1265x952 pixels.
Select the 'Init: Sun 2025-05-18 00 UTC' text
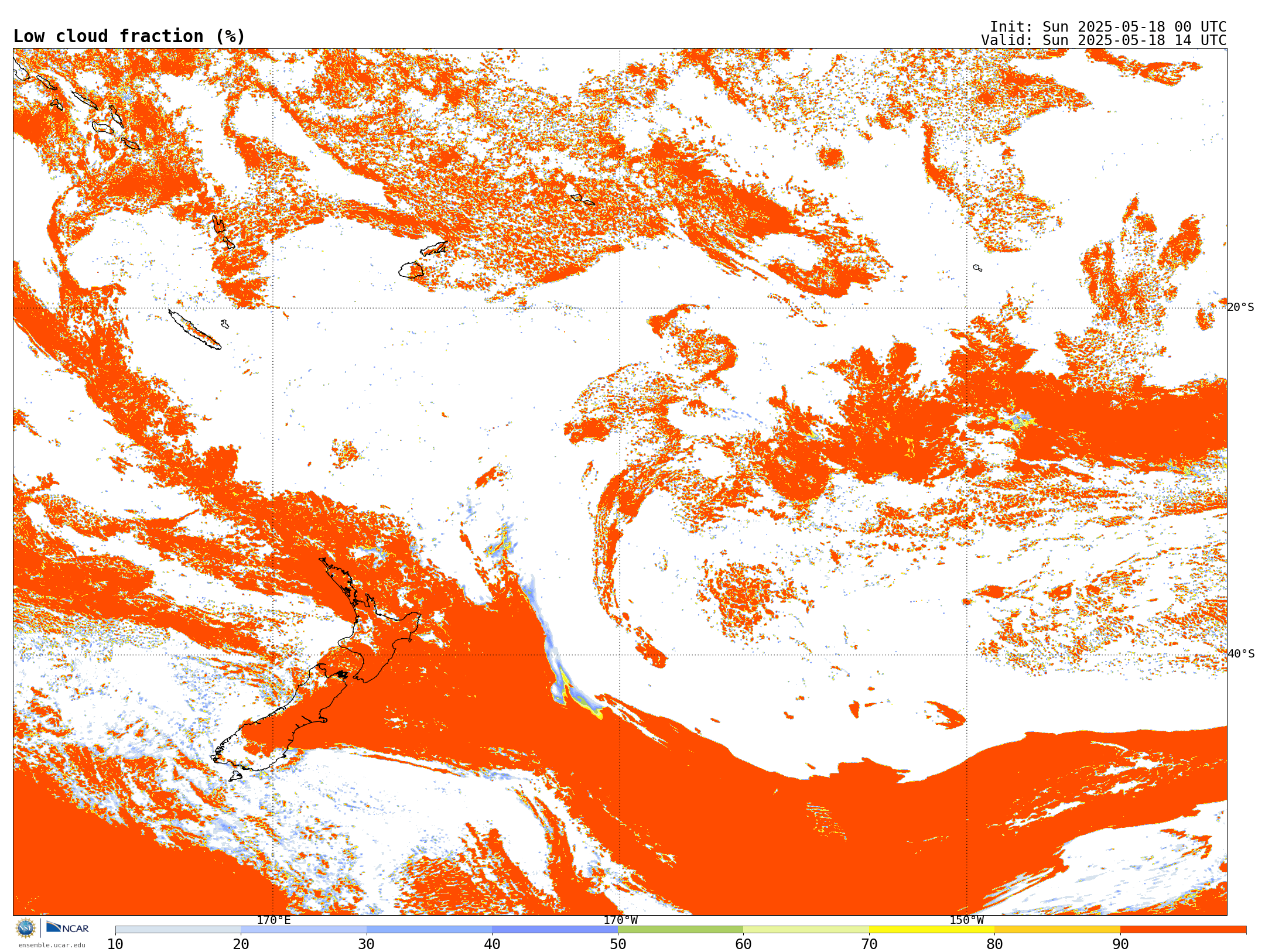1108,27
